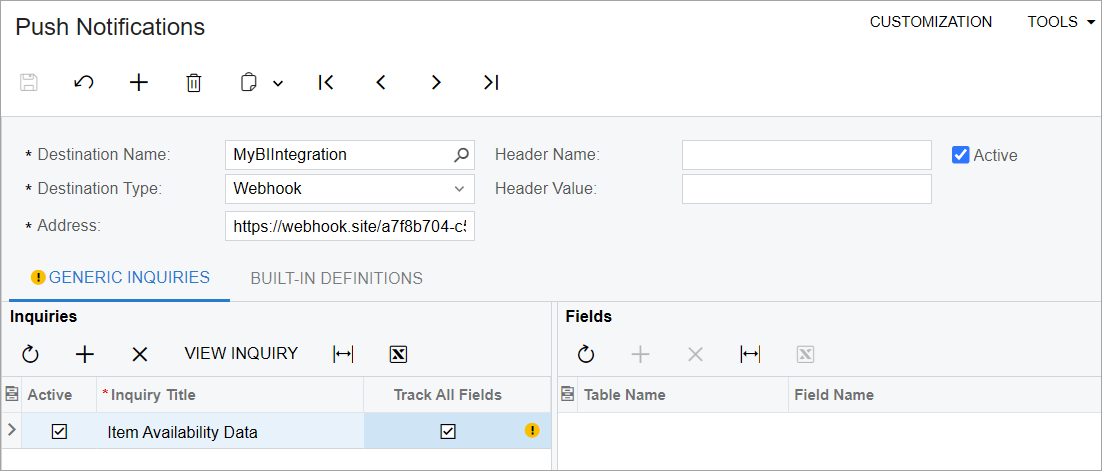1102x471 pixels.
Task: Switch to the Built-In Definitions tab
Action: [x=336, y=278]
